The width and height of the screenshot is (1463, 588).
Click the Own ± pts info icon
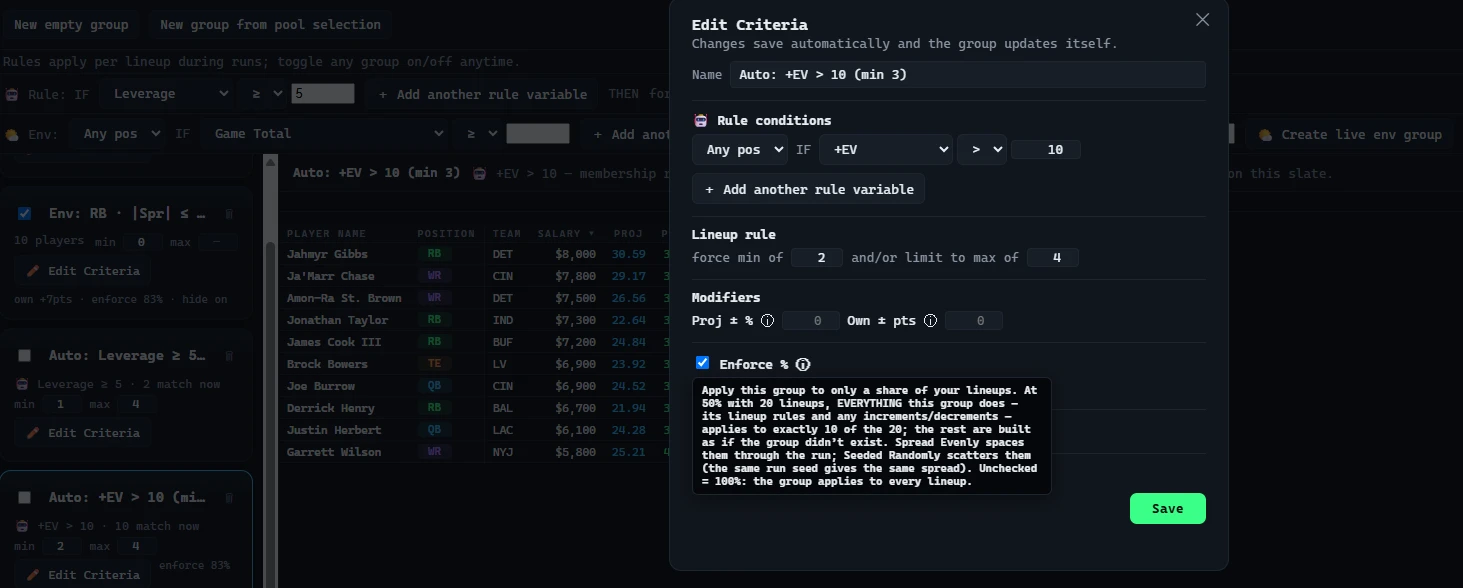tap(930, 321)
